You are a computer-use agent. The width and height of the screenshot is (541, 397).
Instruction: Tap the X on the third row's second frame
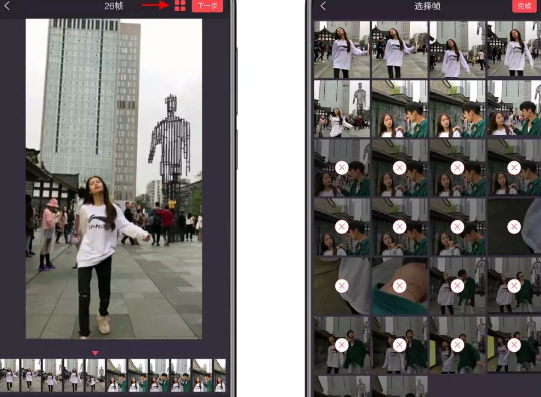[x=400, y=168]
